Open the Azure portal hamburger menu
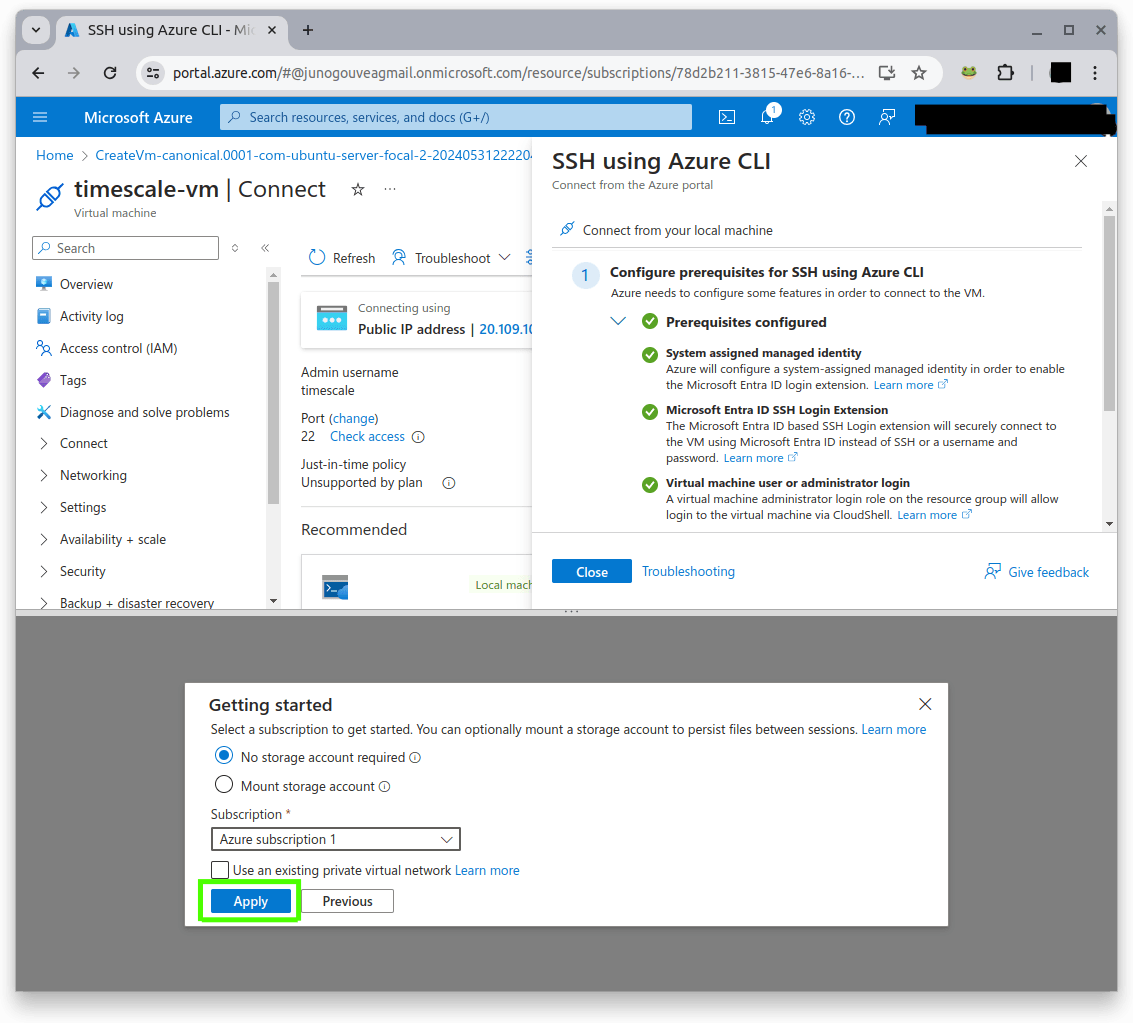Image resolution: width=1133 pixels, height=1023 pixels. pyautogui.click(x=40, y=117)
